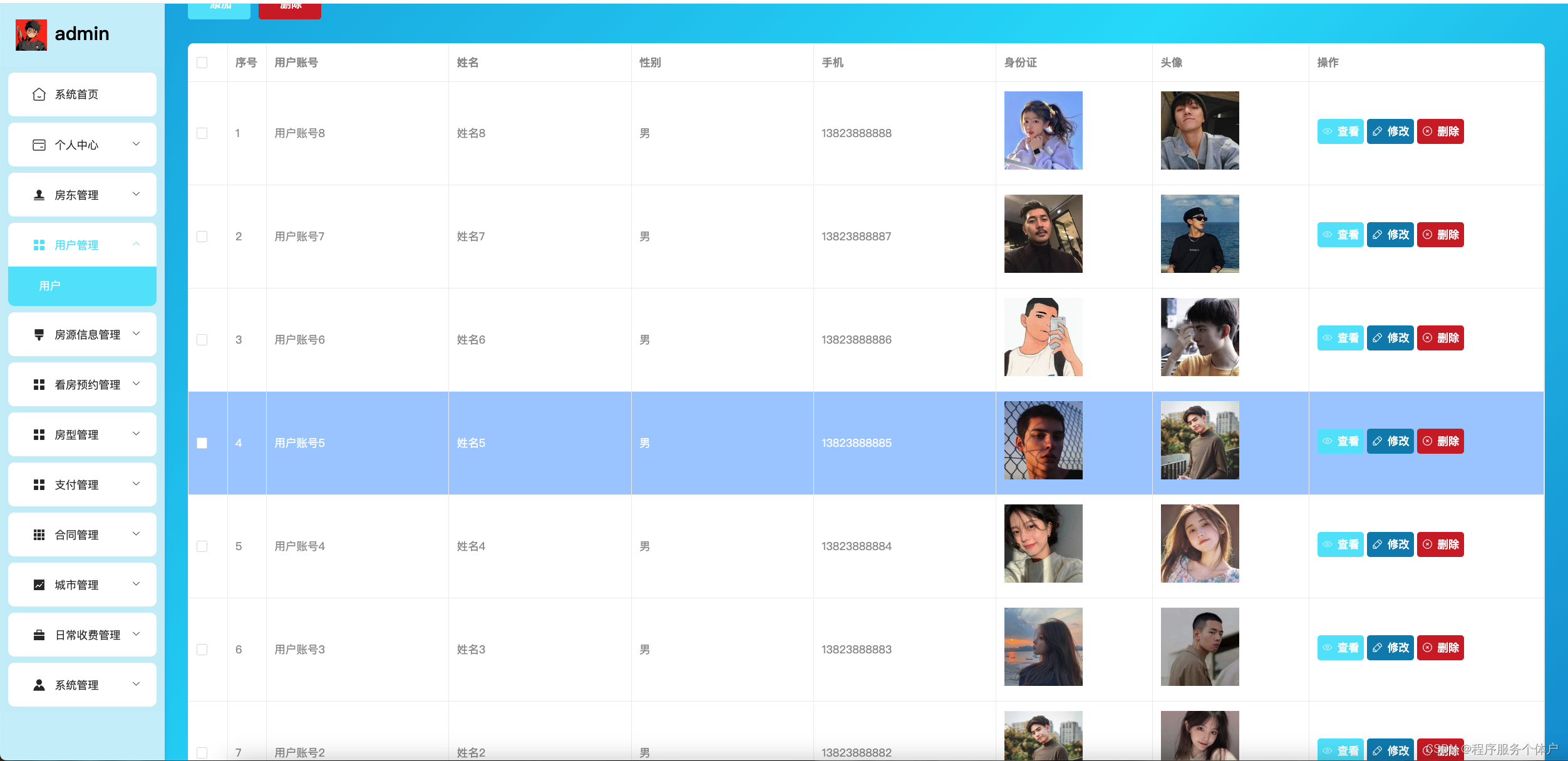
Task: Click the briefcase icon beside 日常收费管理
Action: click(x=39, y=635)
